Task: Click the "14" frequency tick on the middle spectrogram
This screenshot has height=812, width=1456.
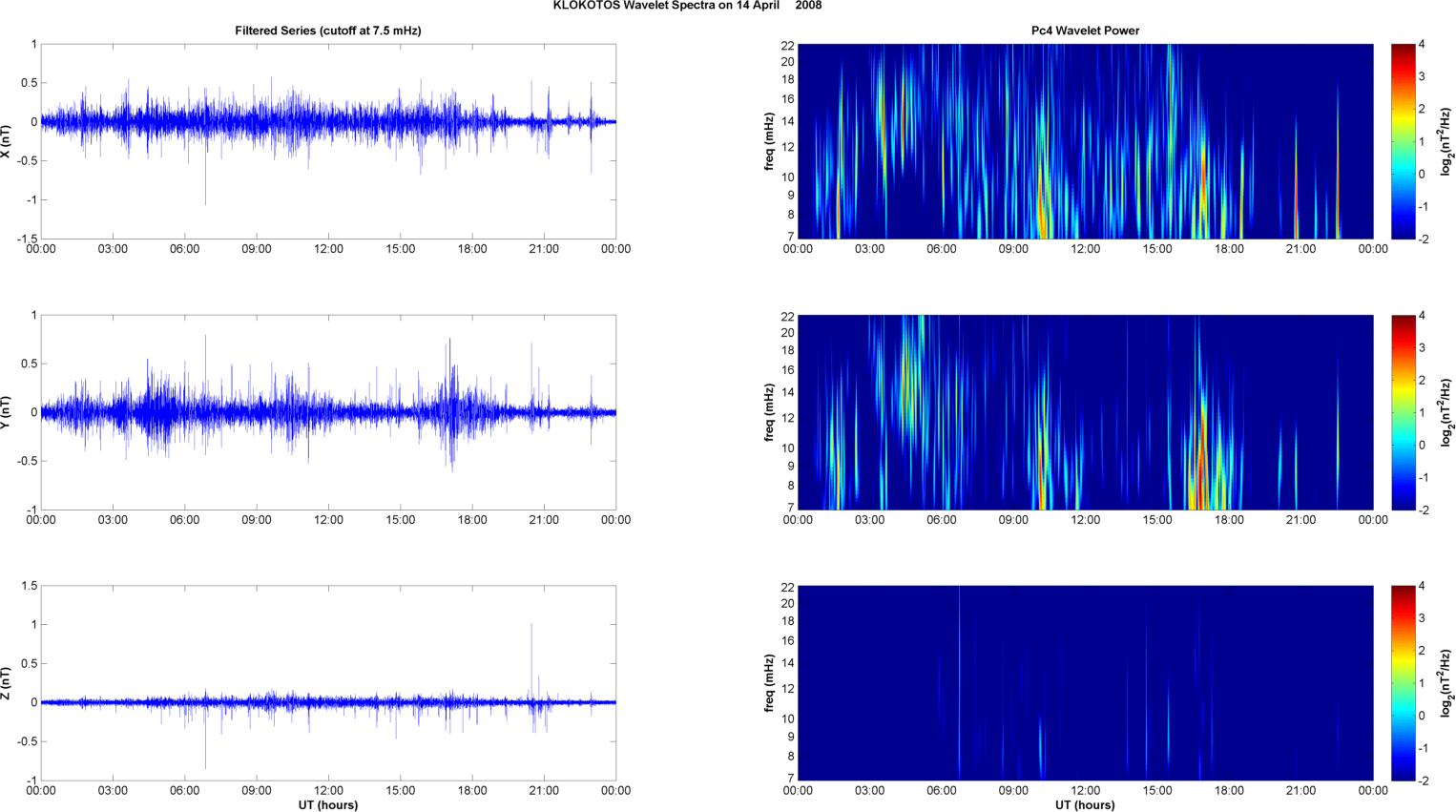Action: [x=787, y=392]
